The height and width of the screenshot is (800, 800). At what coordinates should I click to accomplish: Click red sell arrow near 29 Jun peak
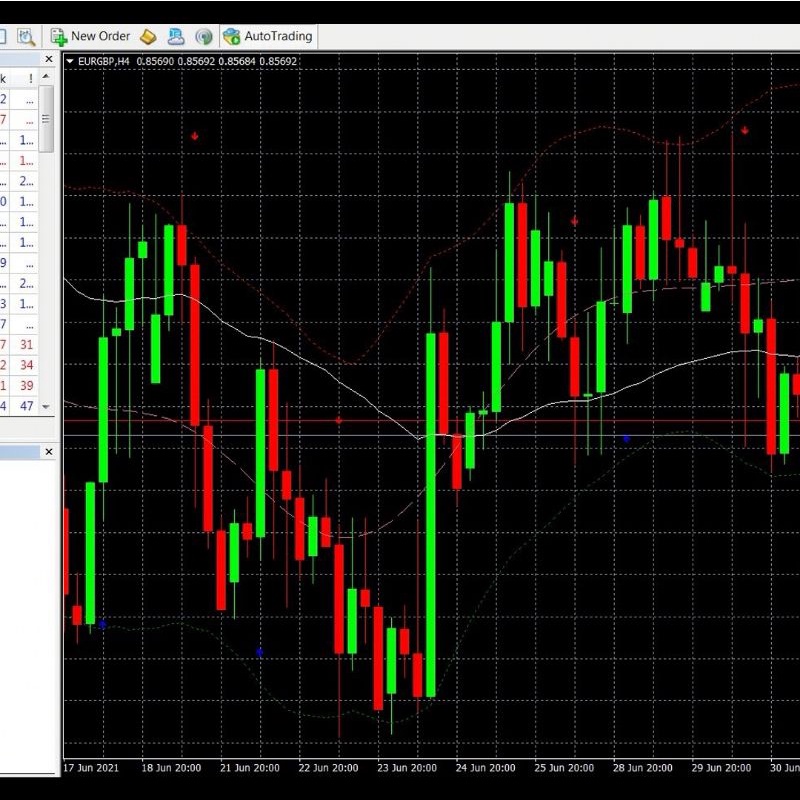pos(745,130)
